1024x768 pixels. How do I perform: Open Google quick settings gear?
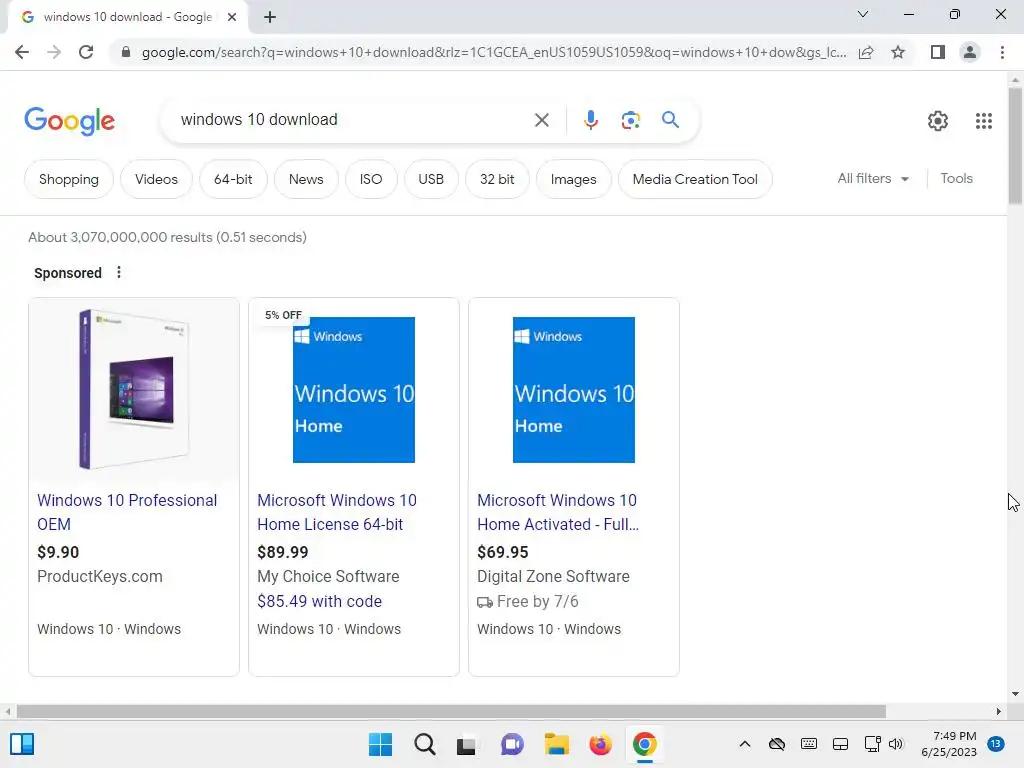pos(938,121)
